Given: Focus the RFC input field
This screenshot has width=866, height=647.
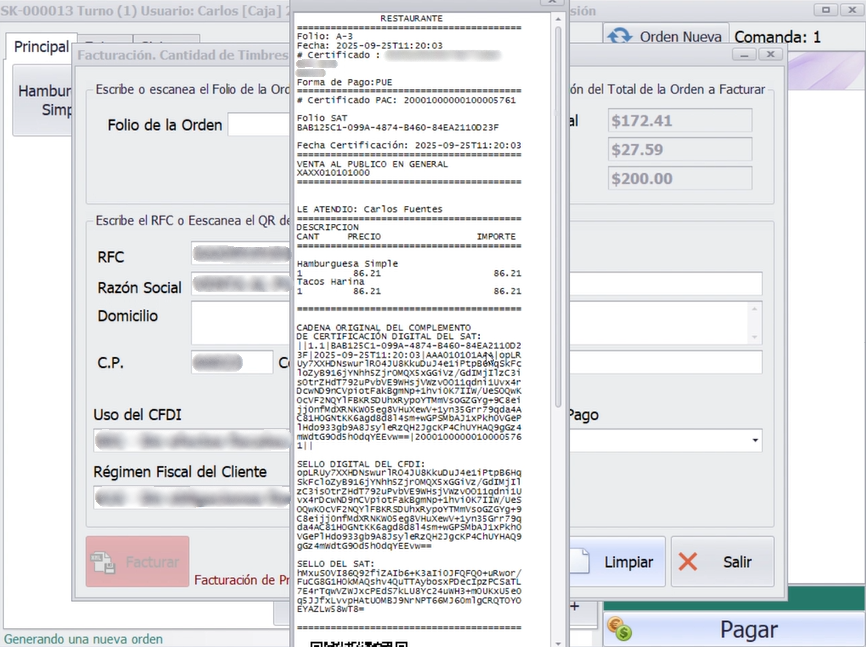Looking at the screenshot, I should click(240, 257).
